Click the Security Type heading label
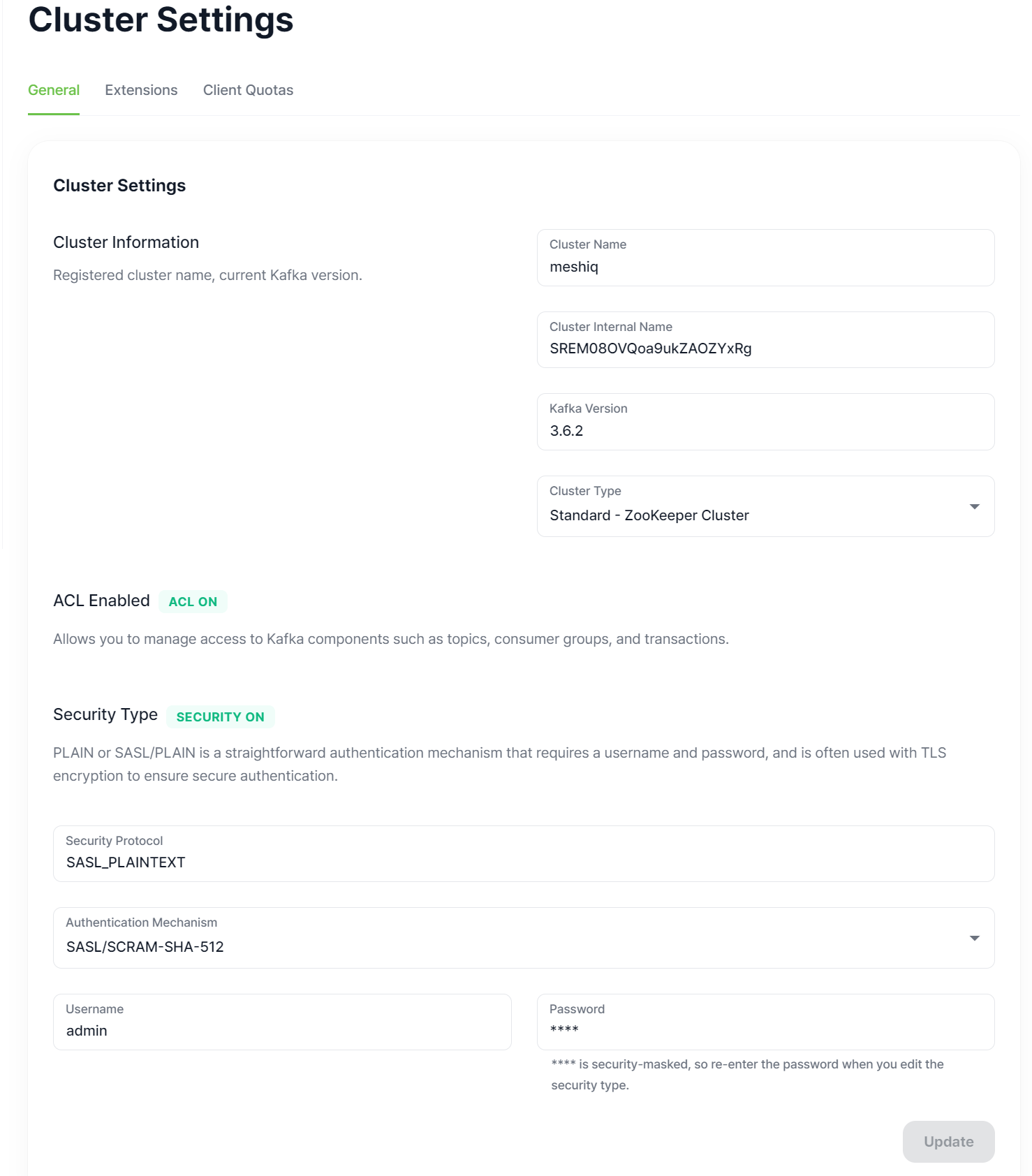 click(105, 714)
